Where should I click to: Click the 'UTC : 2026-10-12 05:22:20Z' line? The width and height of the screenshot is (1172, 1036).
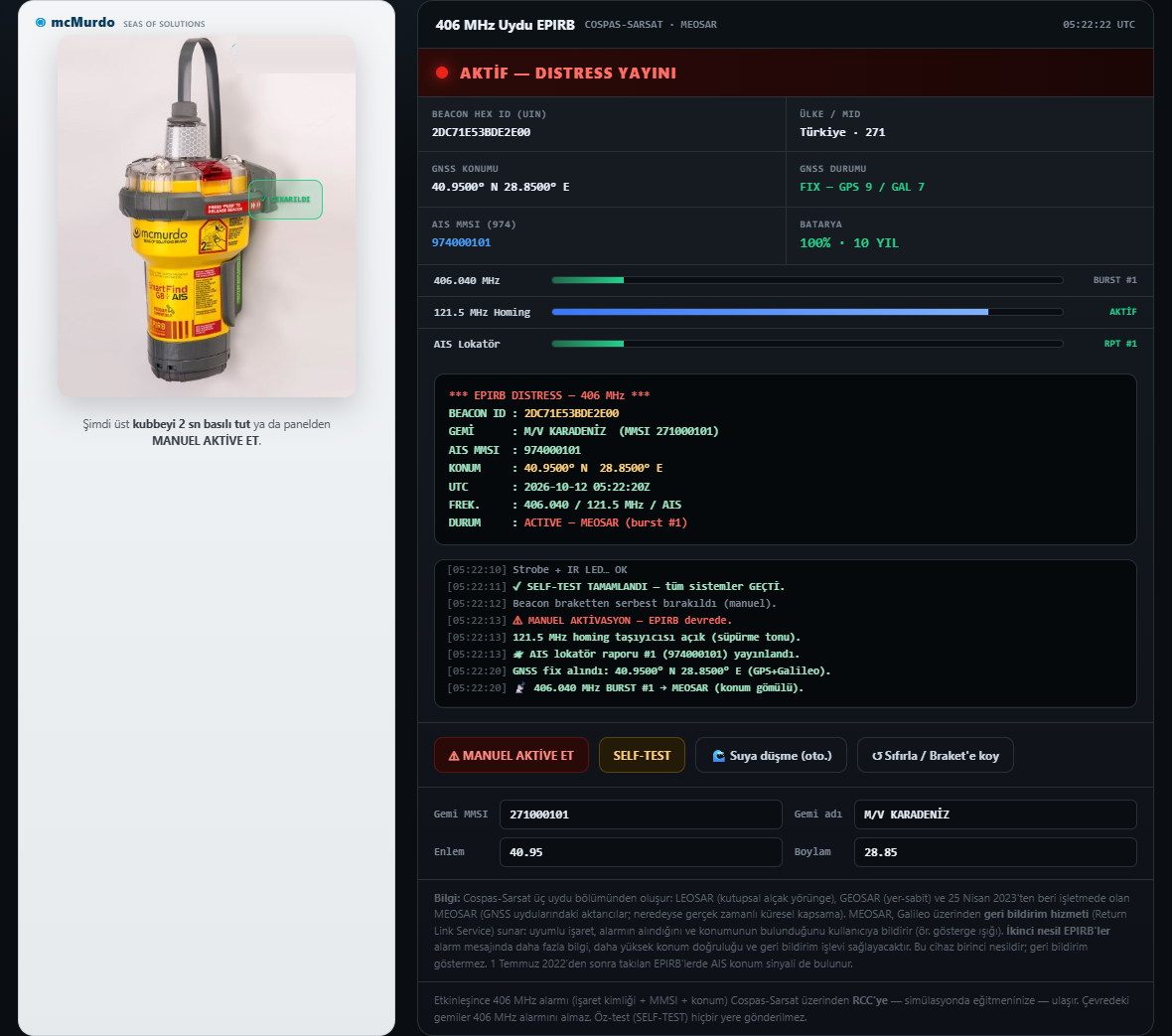[549, 487]
